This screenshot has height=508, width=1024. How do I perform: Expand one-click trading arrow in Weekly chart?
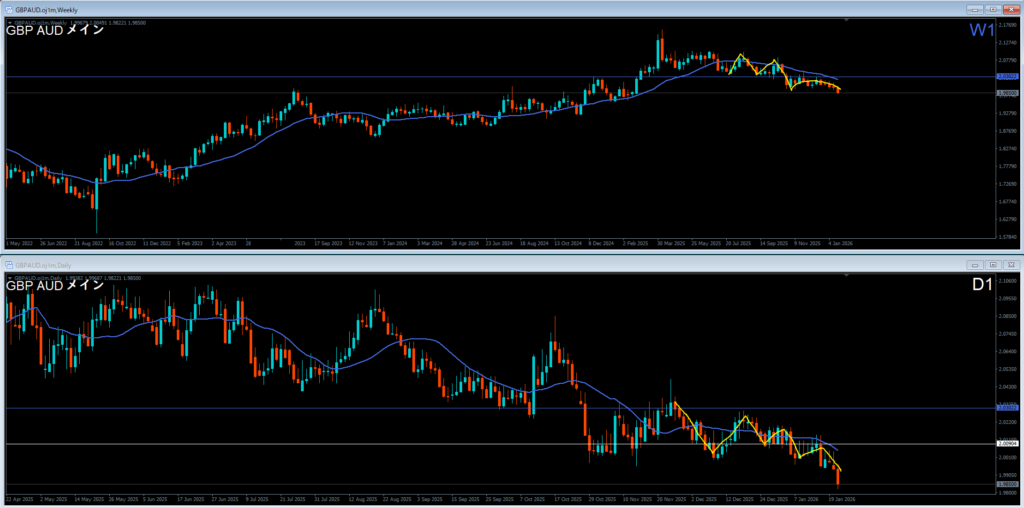pos(9,21)
